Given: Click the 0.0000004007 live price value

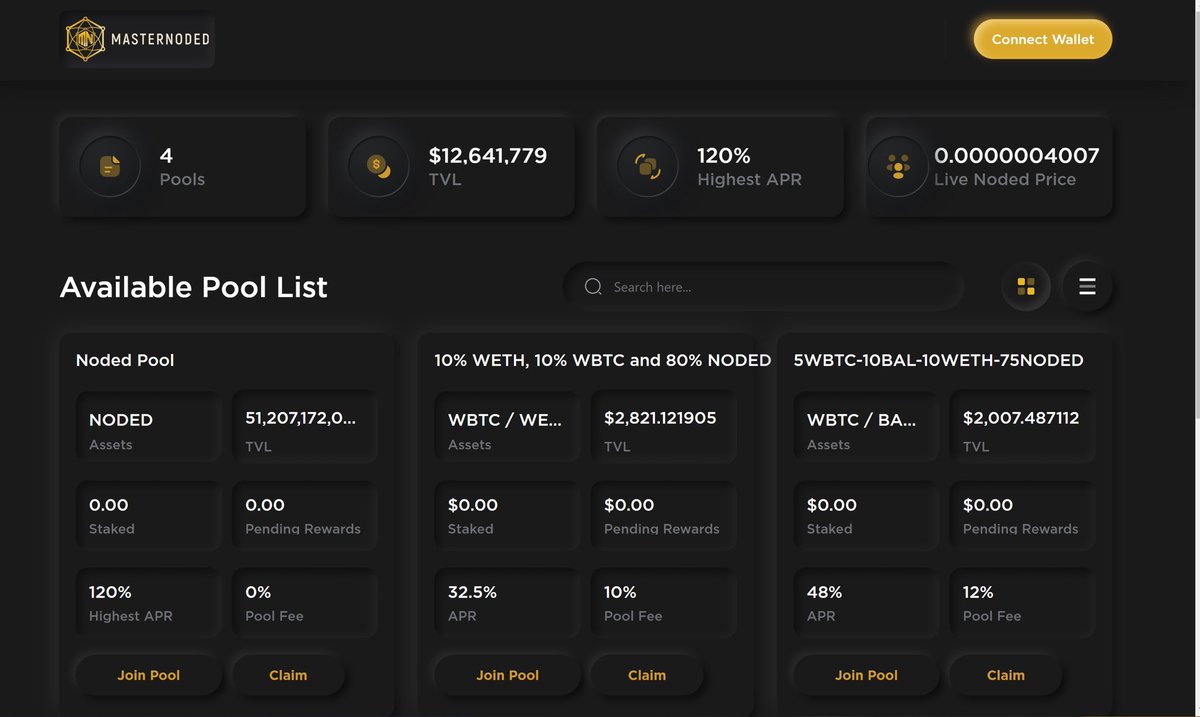Looking at the screenshot, I should click(x=1017, y=156).
